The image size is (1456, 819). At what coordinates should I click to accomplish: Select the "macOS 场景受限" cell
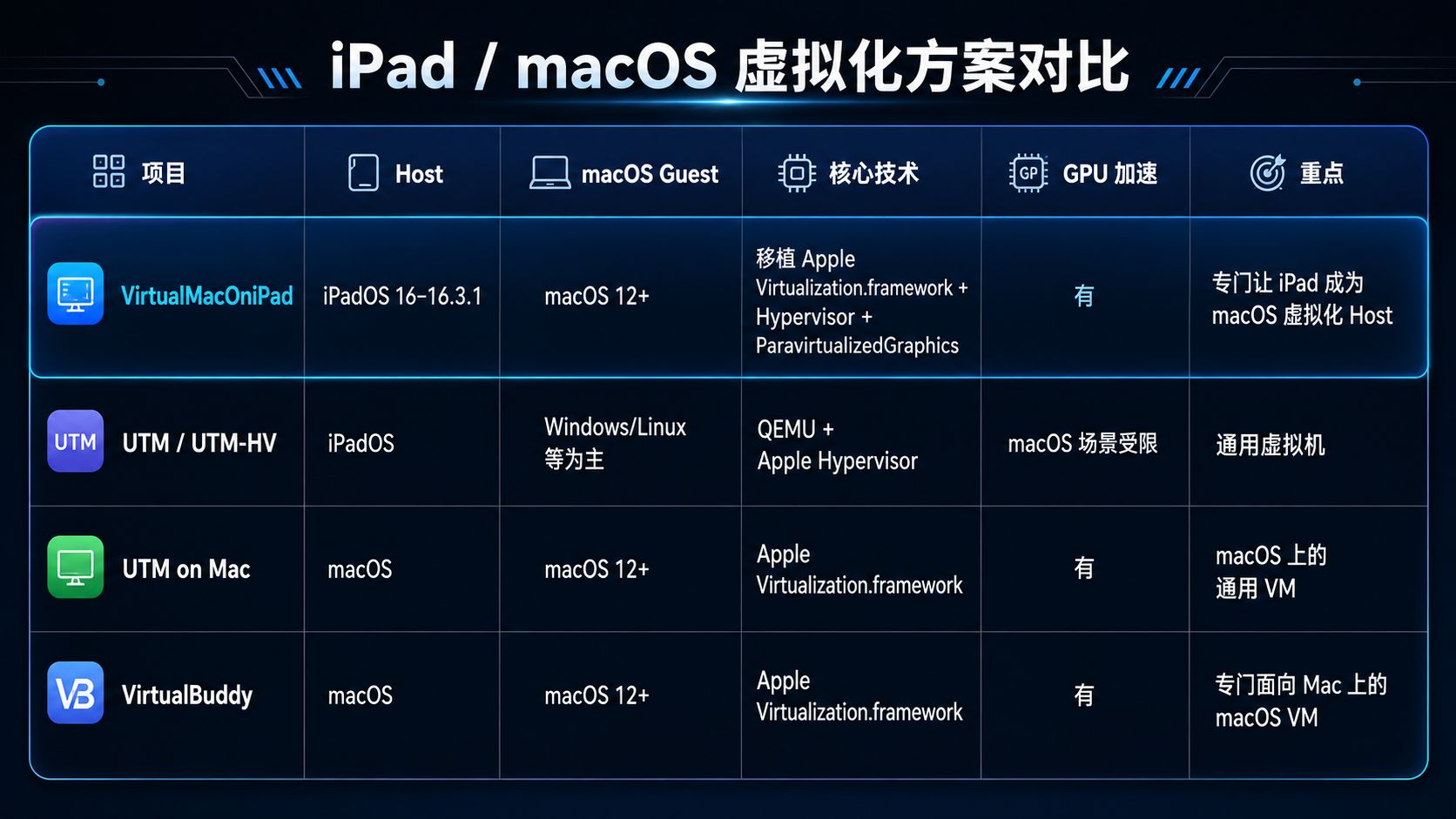pos(1083,444)
